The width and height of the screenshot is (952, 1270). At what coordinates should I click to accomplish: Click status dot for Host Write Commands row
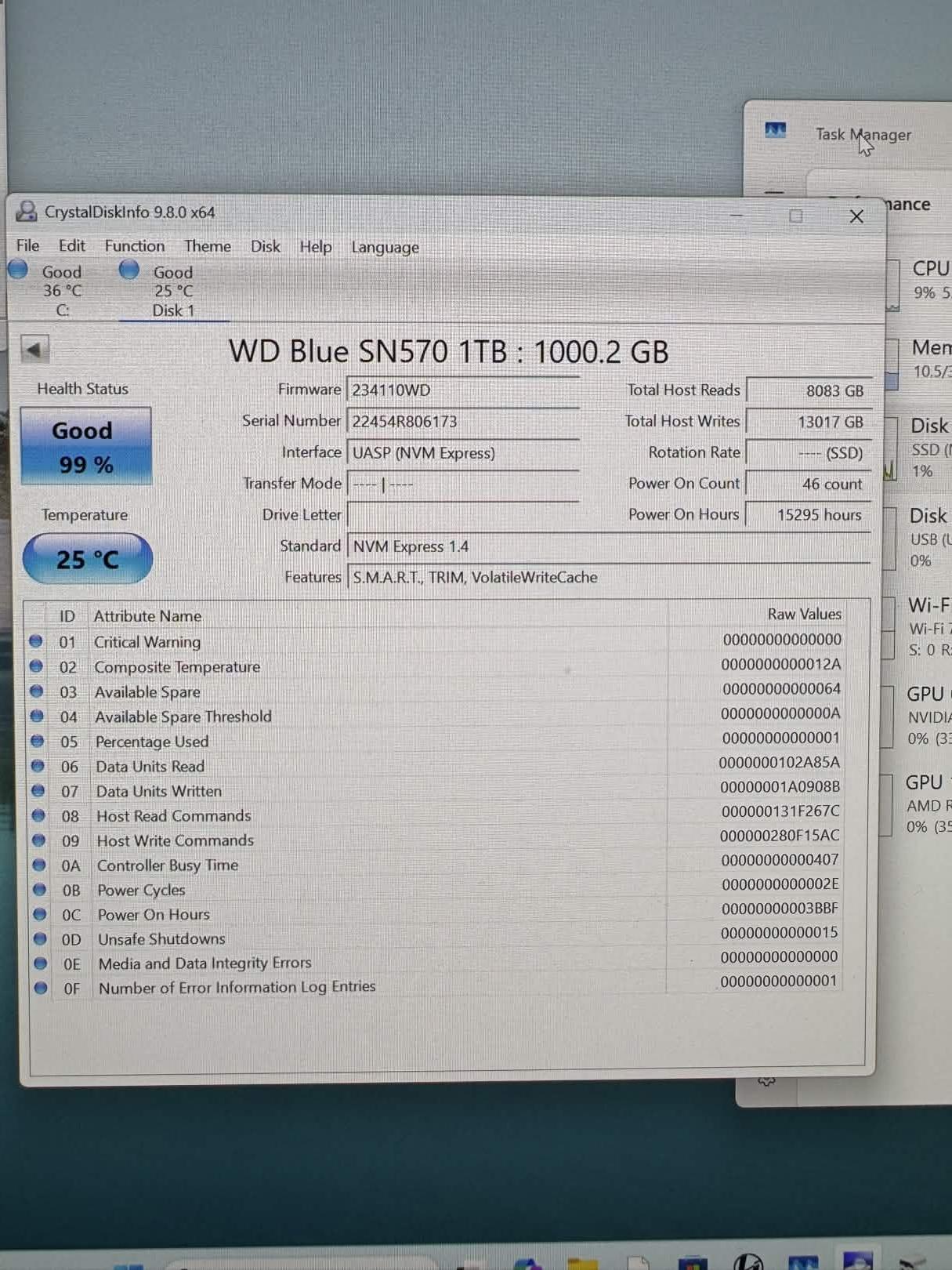pyautogui.click(x=38, y=840)
